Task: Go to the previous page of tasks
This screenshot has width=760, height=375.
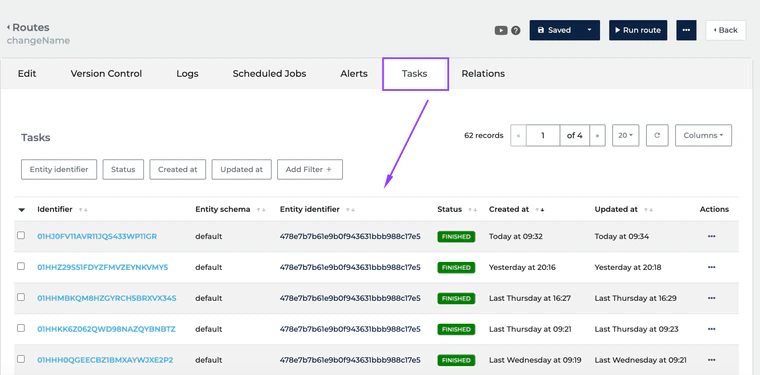Action: (x=518, y=136)
